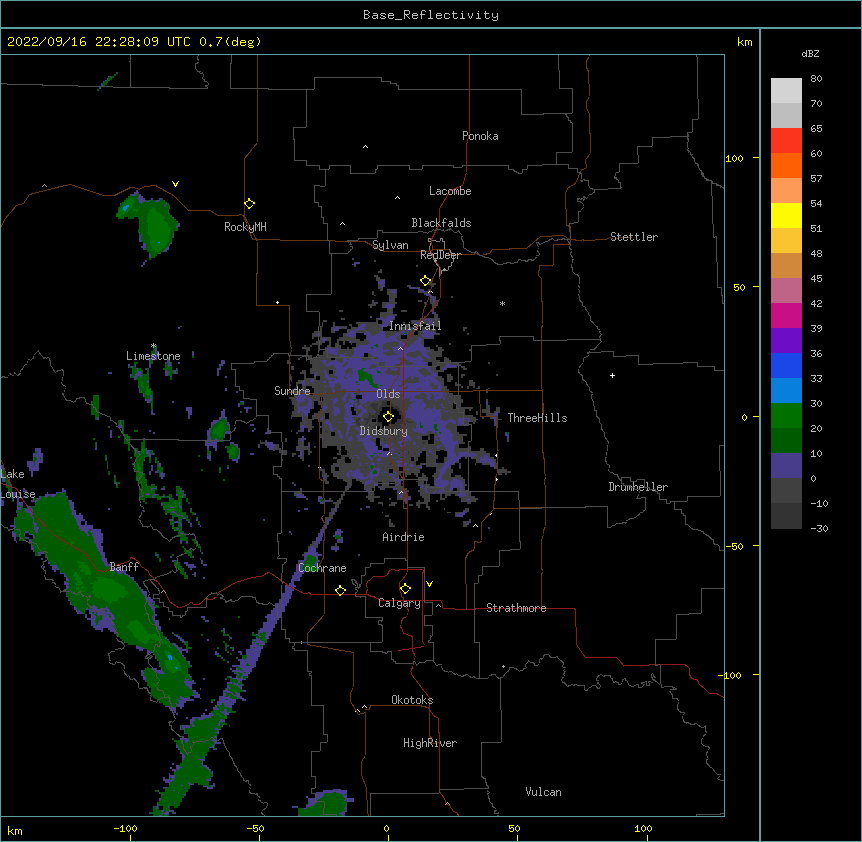This screenshot has width=862, height=842.
Task: Choose the slate 0–10 dBZ legend swatch
Action: [x=786, y=466]
